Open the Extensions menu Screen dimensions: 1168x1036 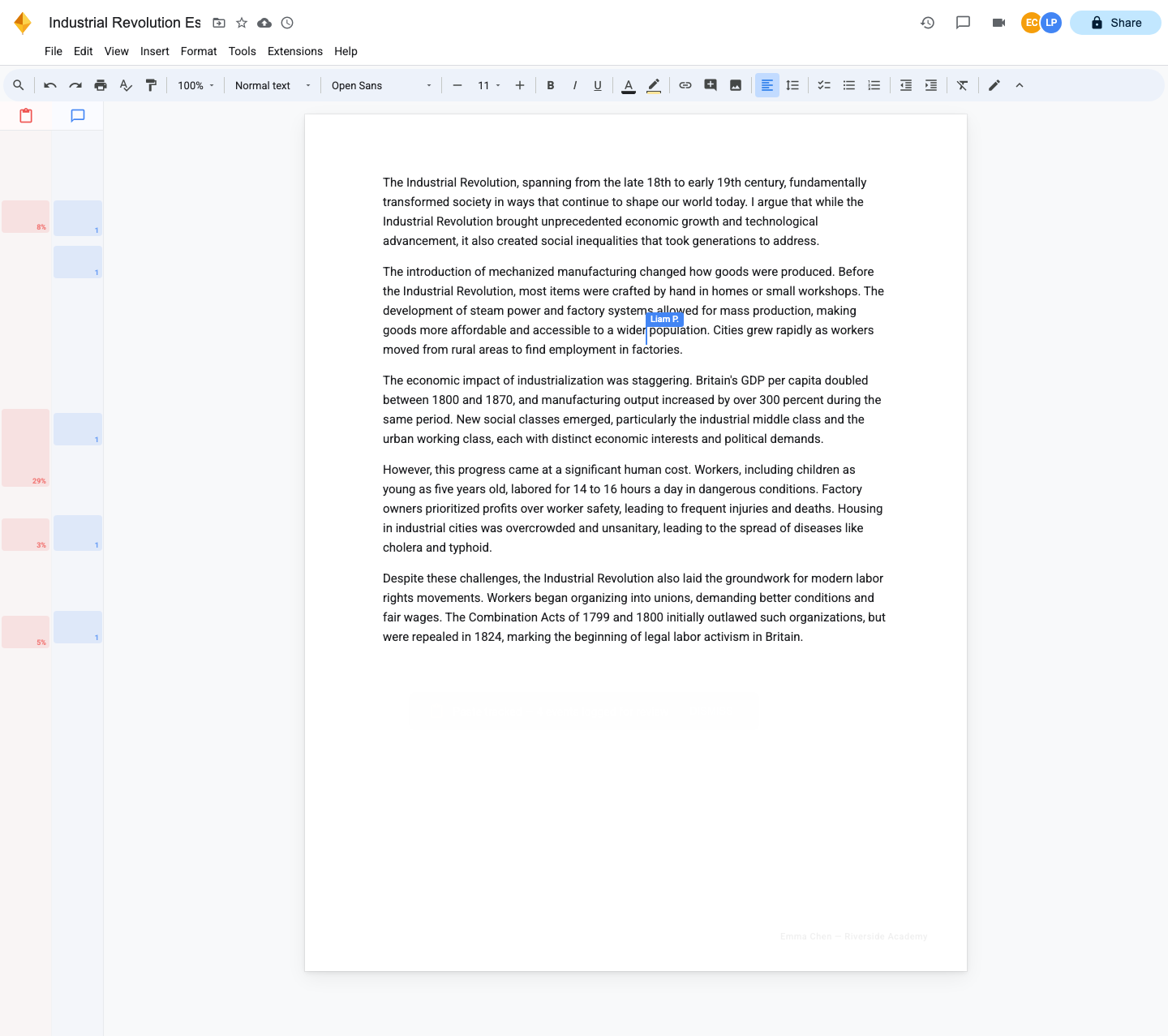pyautogui.click(x=294, y=51)
